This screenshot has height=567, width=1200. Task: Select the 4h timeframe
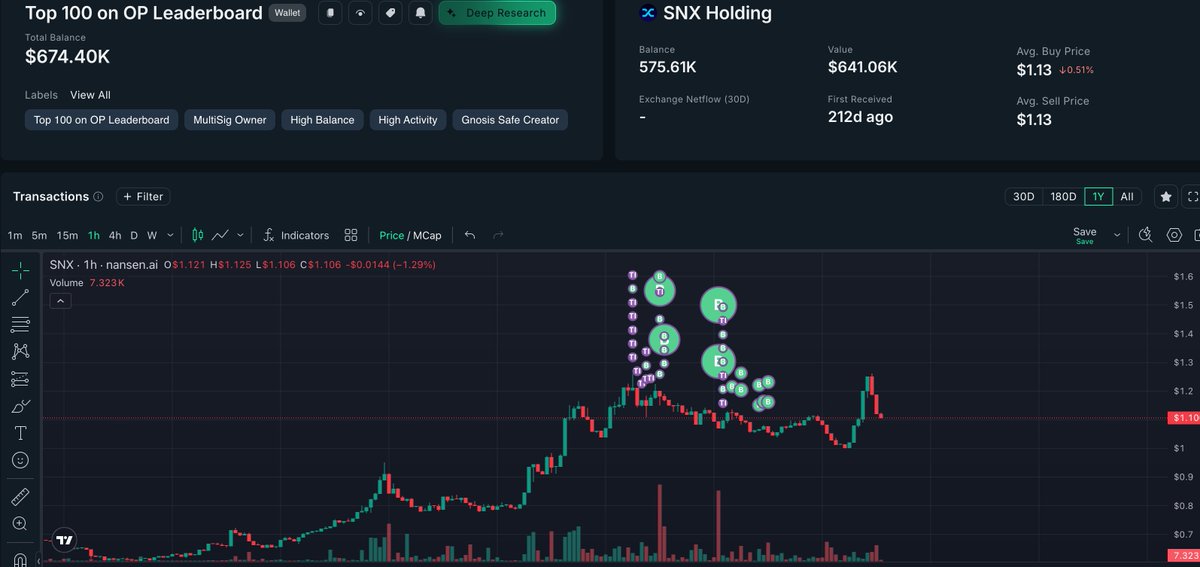[115, 235]
